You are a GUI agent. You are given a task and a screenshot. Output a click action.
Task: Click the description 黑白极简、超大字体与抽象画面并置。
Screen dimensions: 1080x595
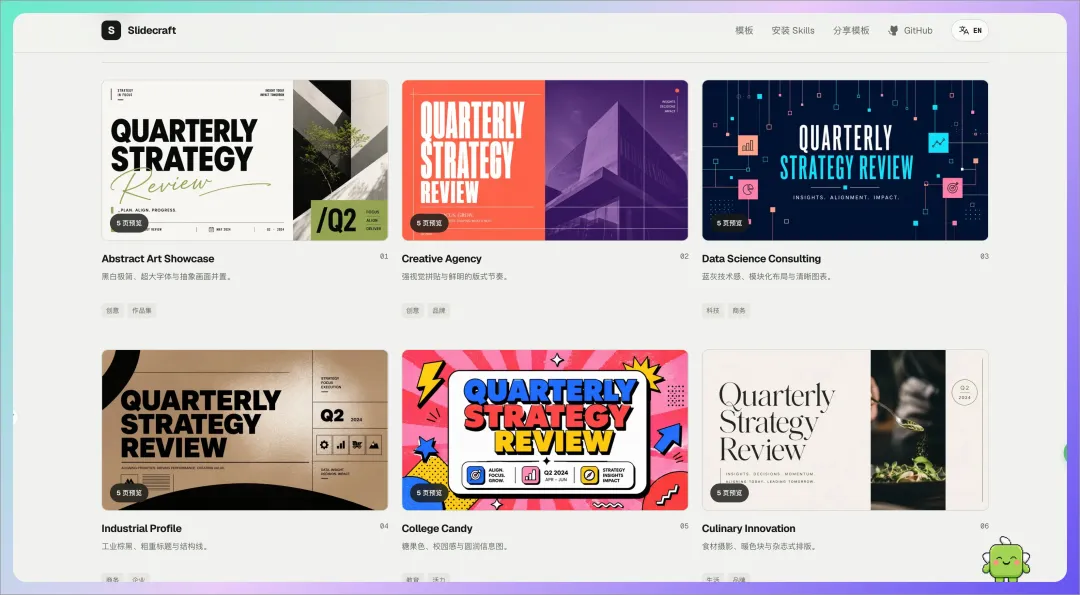[x=168, y=277]
